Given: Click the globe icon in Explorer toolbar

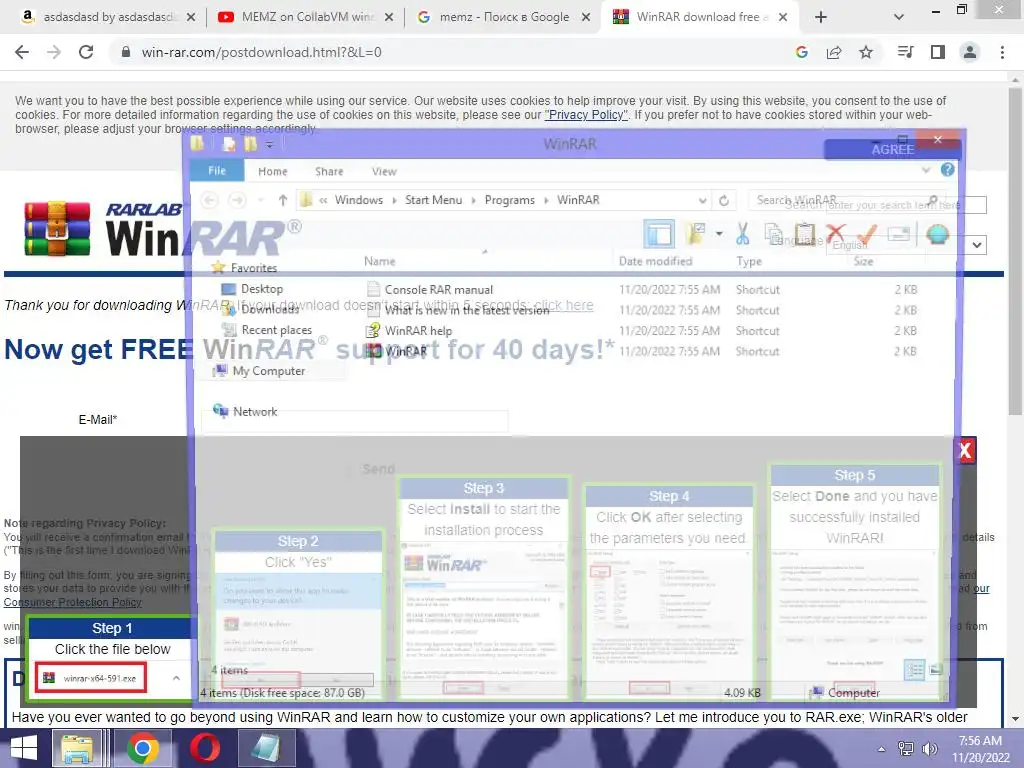Looking at the screenshot, I should (x=937, y=233).
